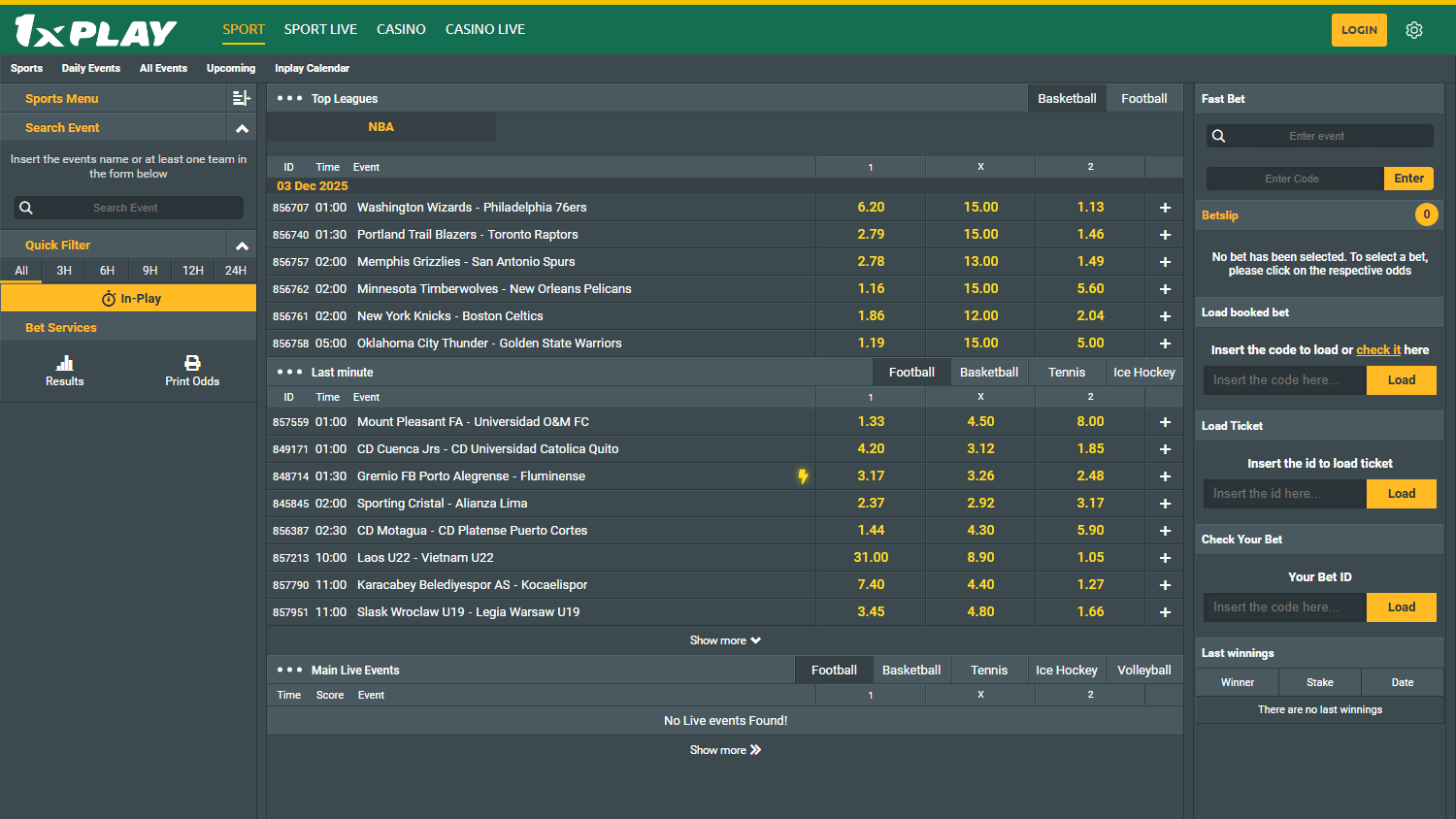
Task: Click lightning bolt icon on Gremio match
Action: click(x=803, y=476)
